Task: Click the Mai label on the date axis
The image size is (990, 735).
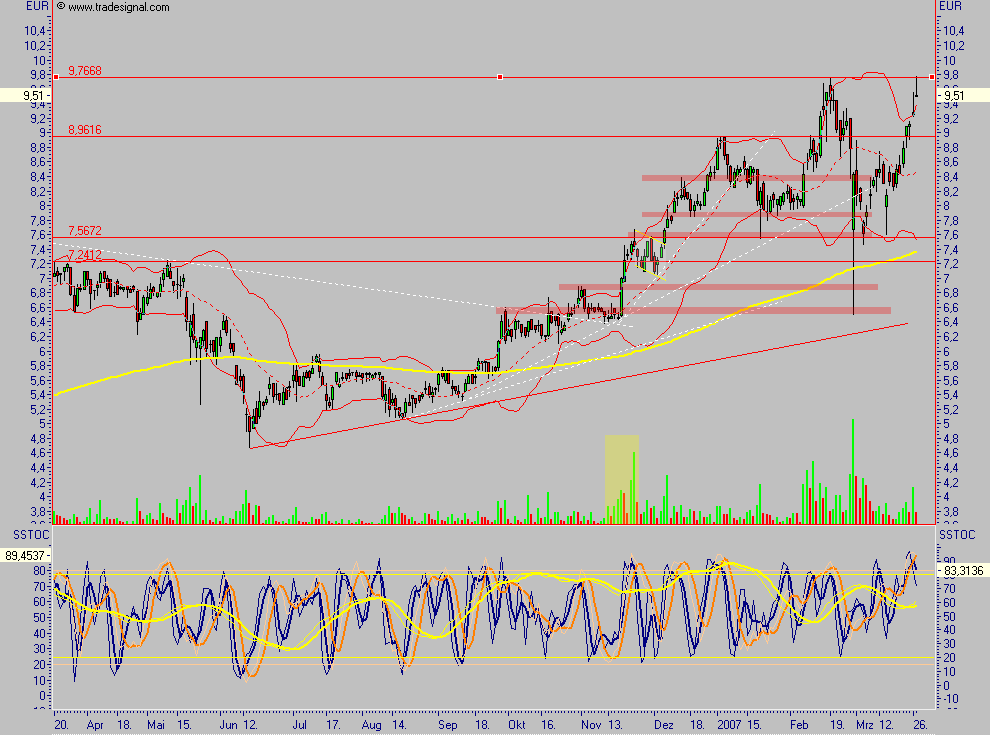Action: tap(156, 725)
